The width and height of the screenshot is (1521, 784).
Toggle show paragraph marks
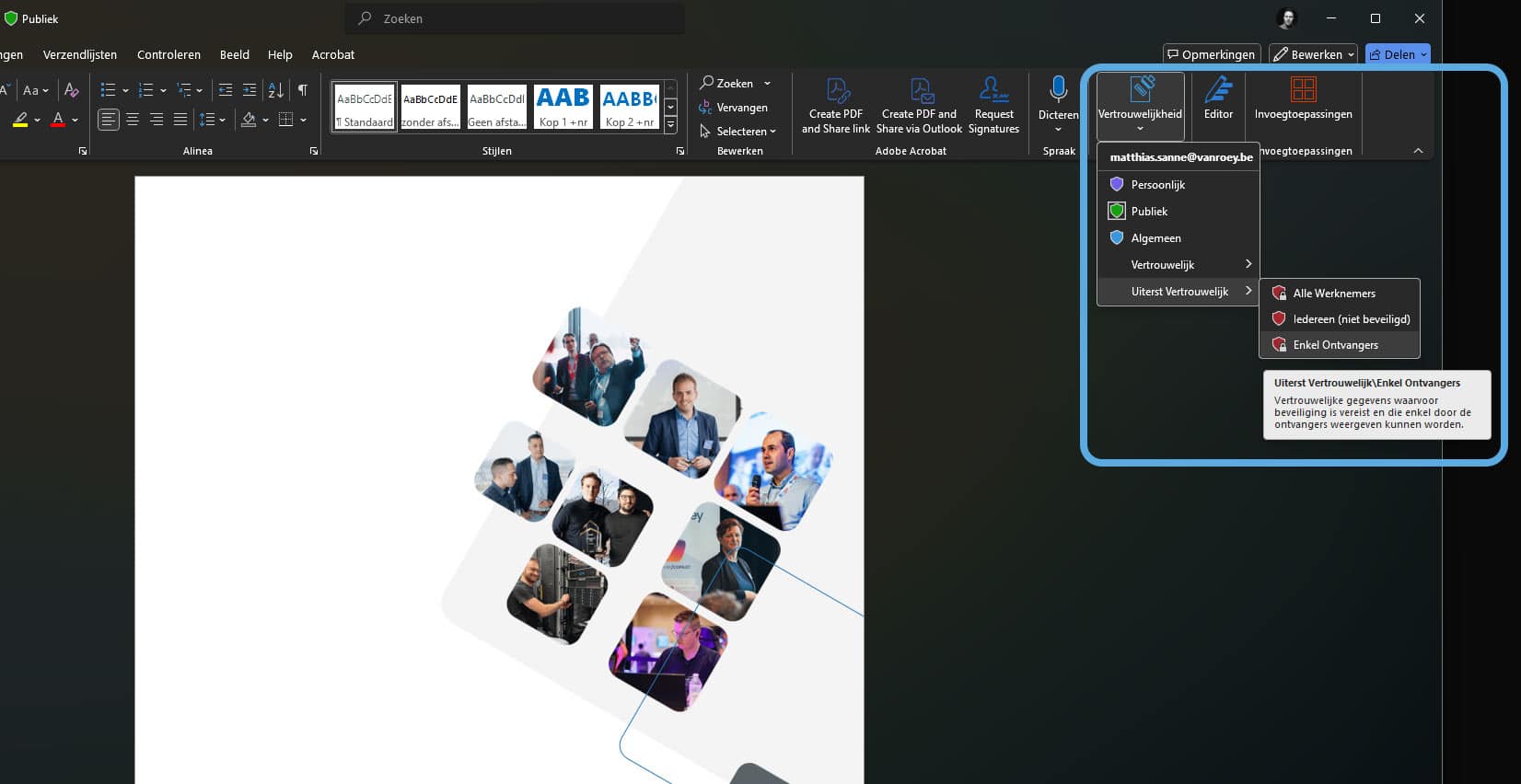[x=302, y=90]
